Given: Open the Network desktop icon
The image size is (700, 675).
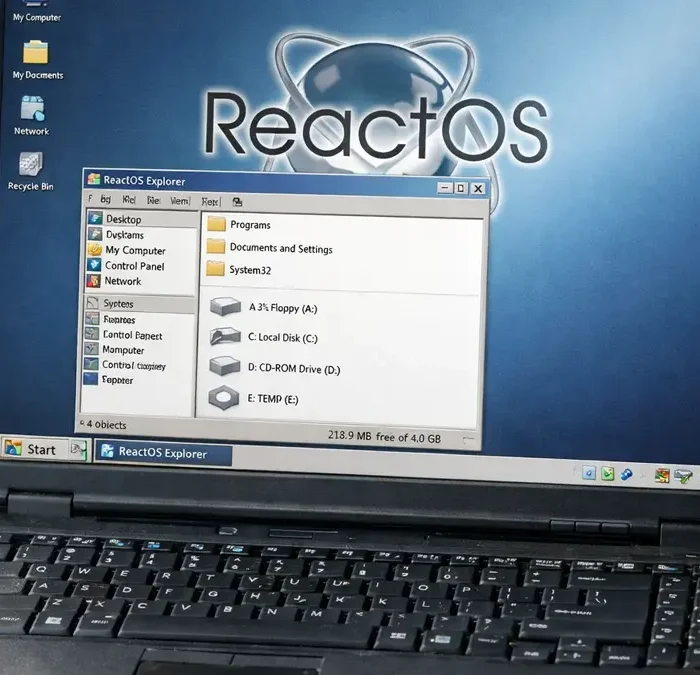Looking at the screenshot, I should [x=32, y=116].
